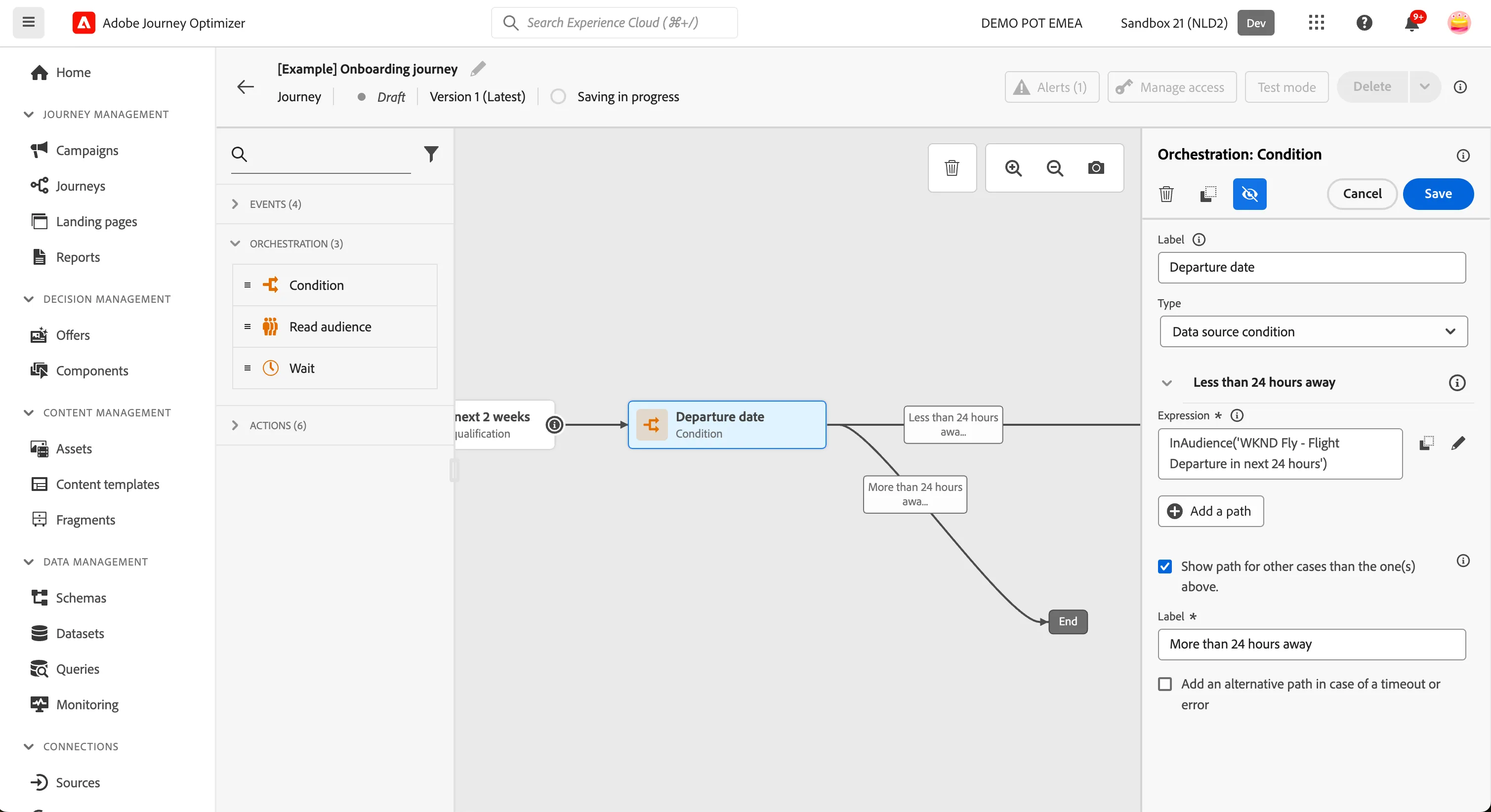The height and width of the screenshot is (812, 1491).
Task: Click the trash icon on the canvas toolbar
Action: pyautogui.click(x=952, y=168)
